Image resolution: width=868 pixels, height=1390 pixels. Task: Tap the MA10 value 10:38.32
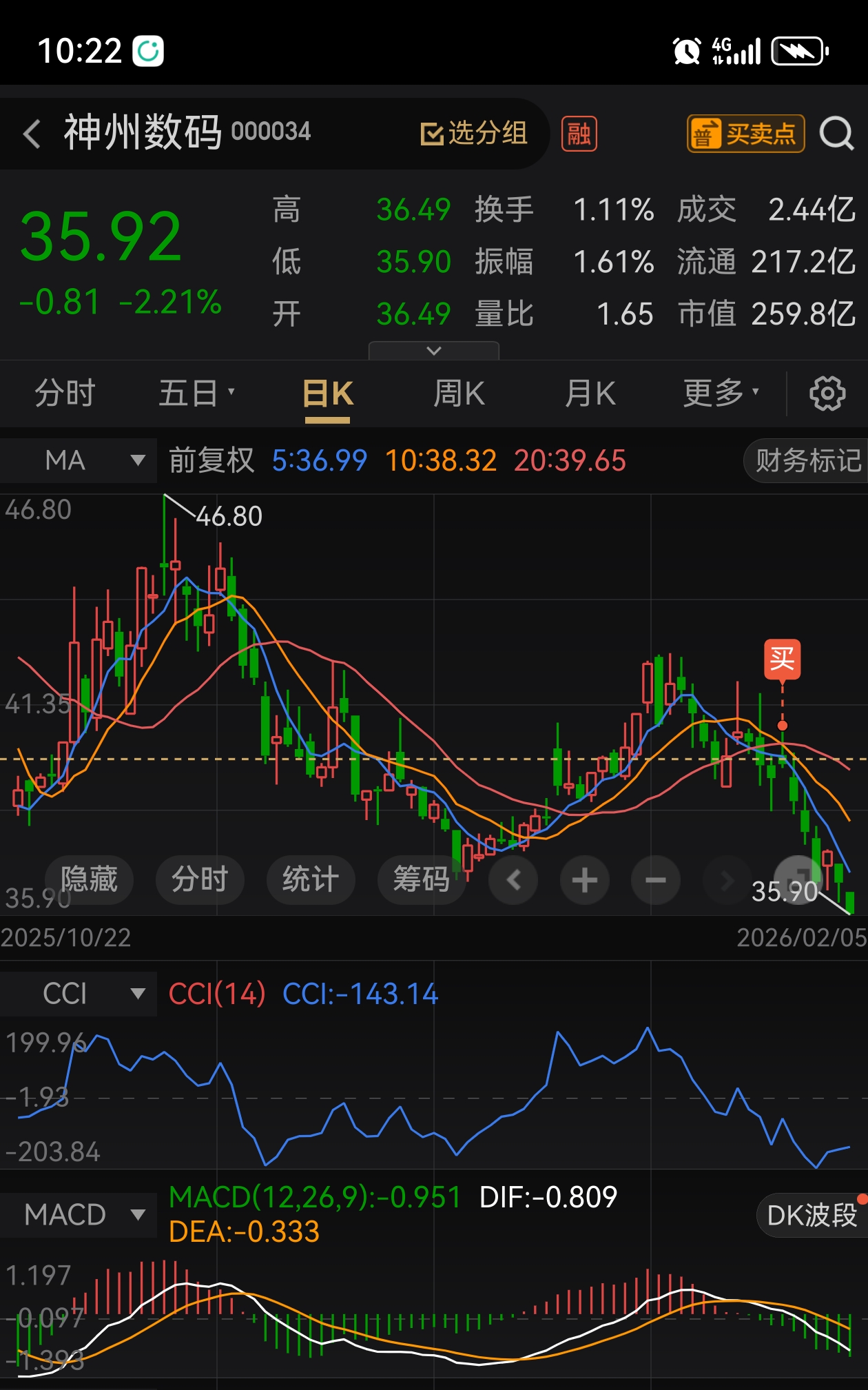point(441,460)
